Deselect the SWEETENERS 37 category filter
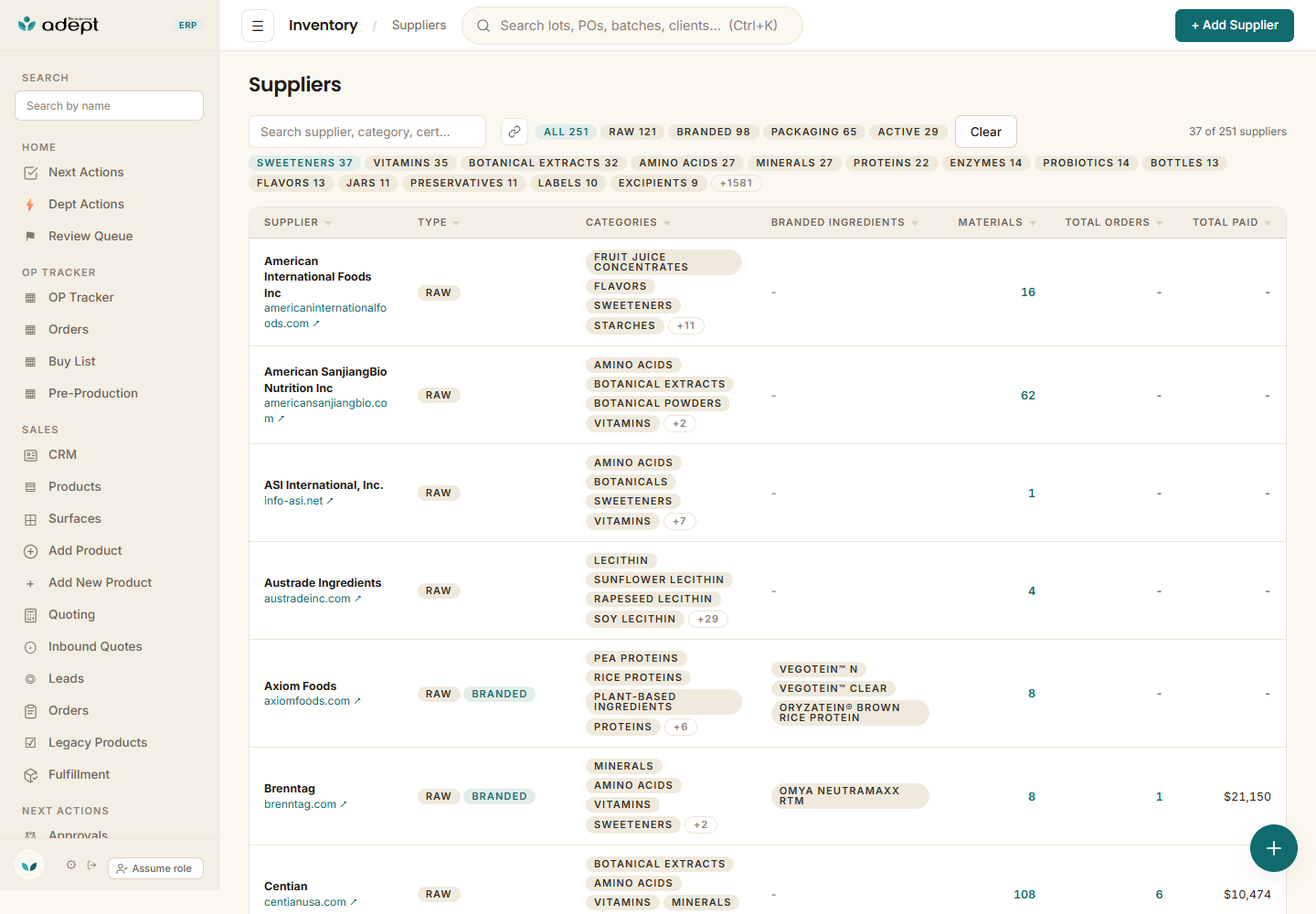 (x=304, y=163)
